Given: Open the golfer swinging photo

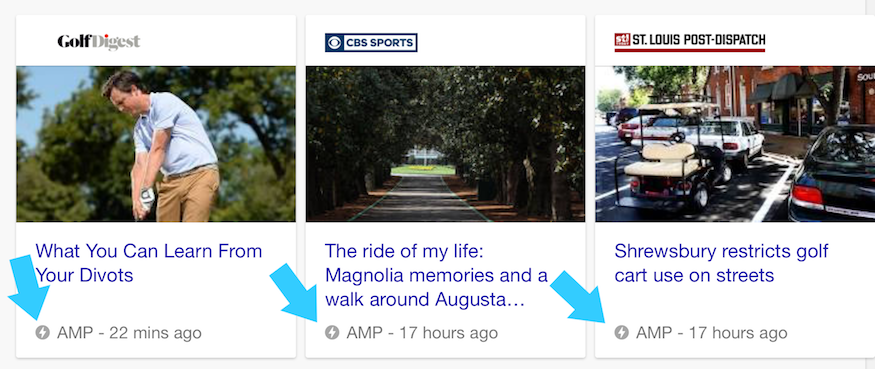Looking at the screenshot, I should tap(156, 144).
